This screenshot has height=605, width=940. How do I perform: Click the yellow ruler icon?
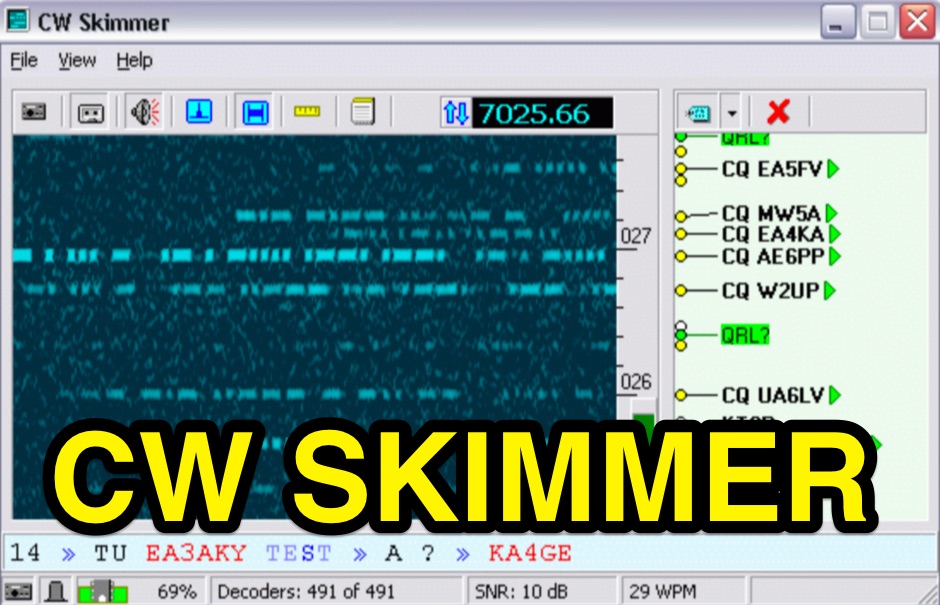tap(307, 111)
